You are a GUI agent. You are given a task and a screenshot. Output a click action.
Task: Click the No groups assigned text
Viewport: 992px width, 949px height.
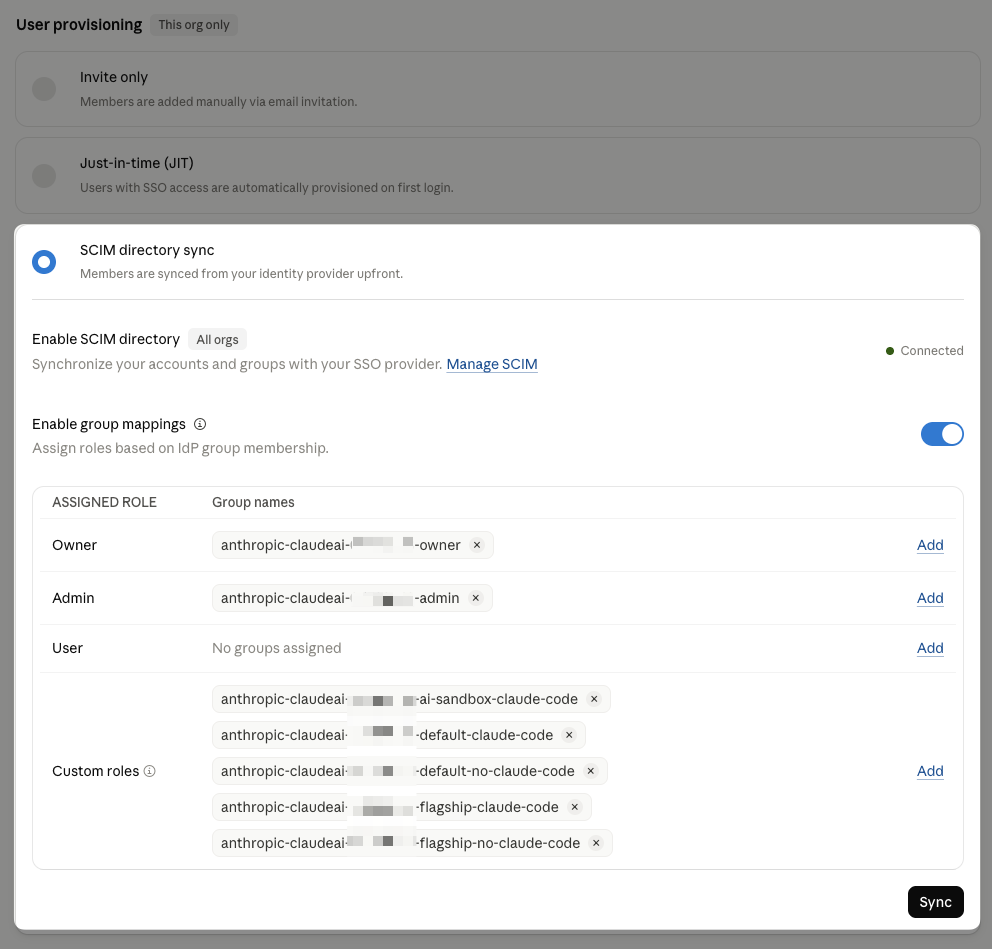276,648
